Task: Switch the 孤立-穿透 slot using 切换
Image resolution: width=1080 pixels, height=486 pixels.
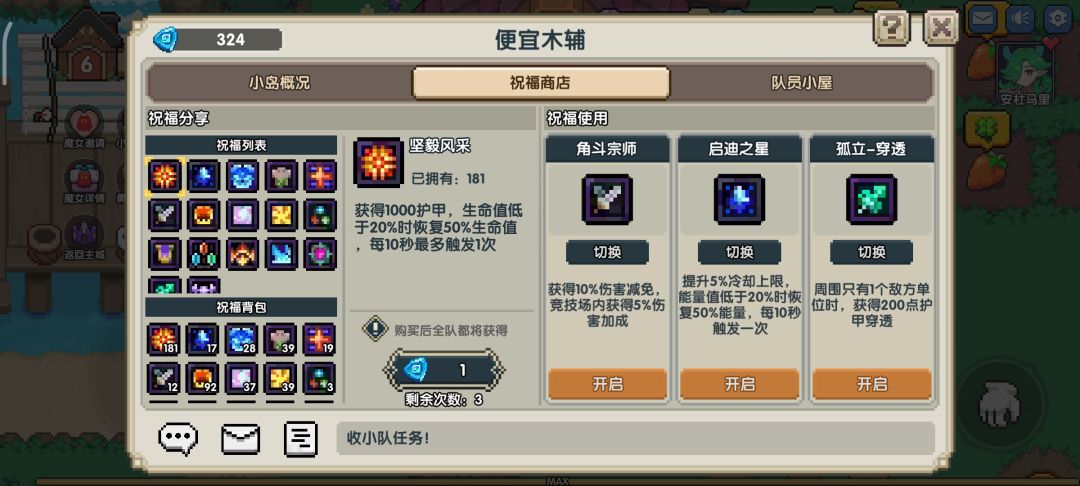Action: (x=871, y=253)
